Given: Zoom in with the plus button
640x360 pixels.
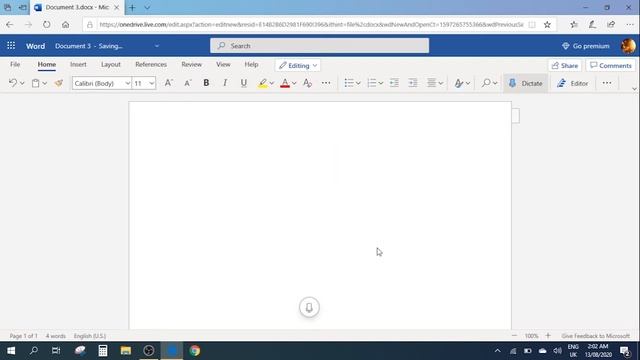Looking at the screenshot, I should [x=548, y=336].
